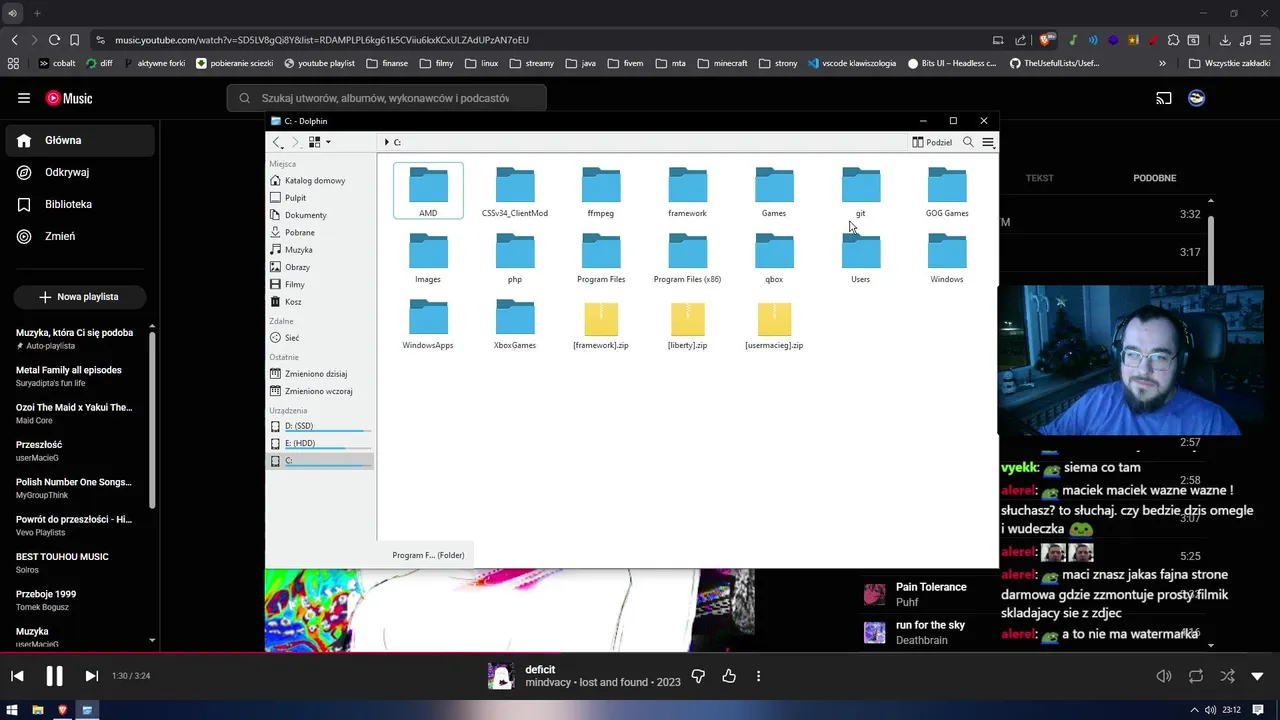1280x720 pixels.
Task: Open the Games folder
Action: (774, 190)
